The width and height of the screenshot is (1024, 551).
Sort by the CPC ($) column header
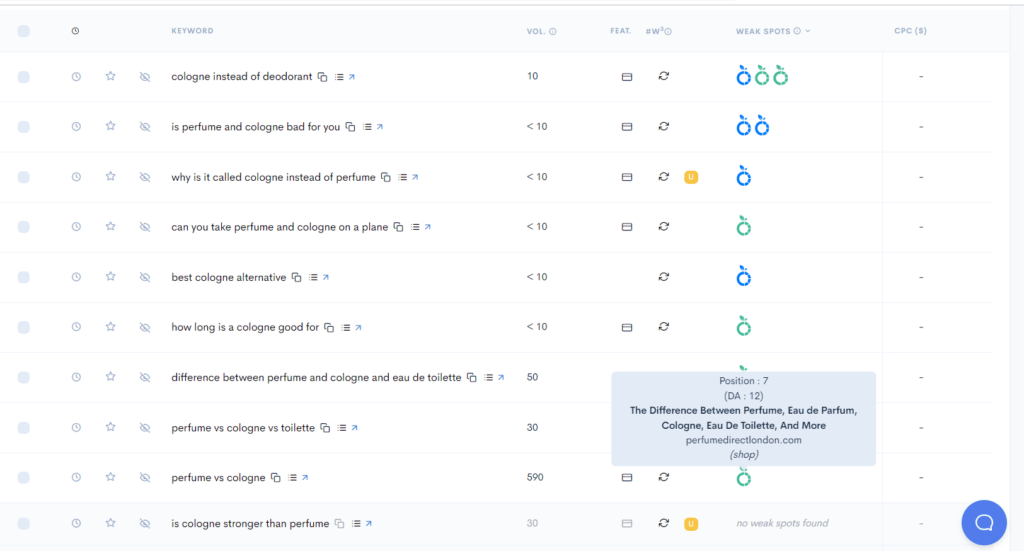(x=910, y=31)
